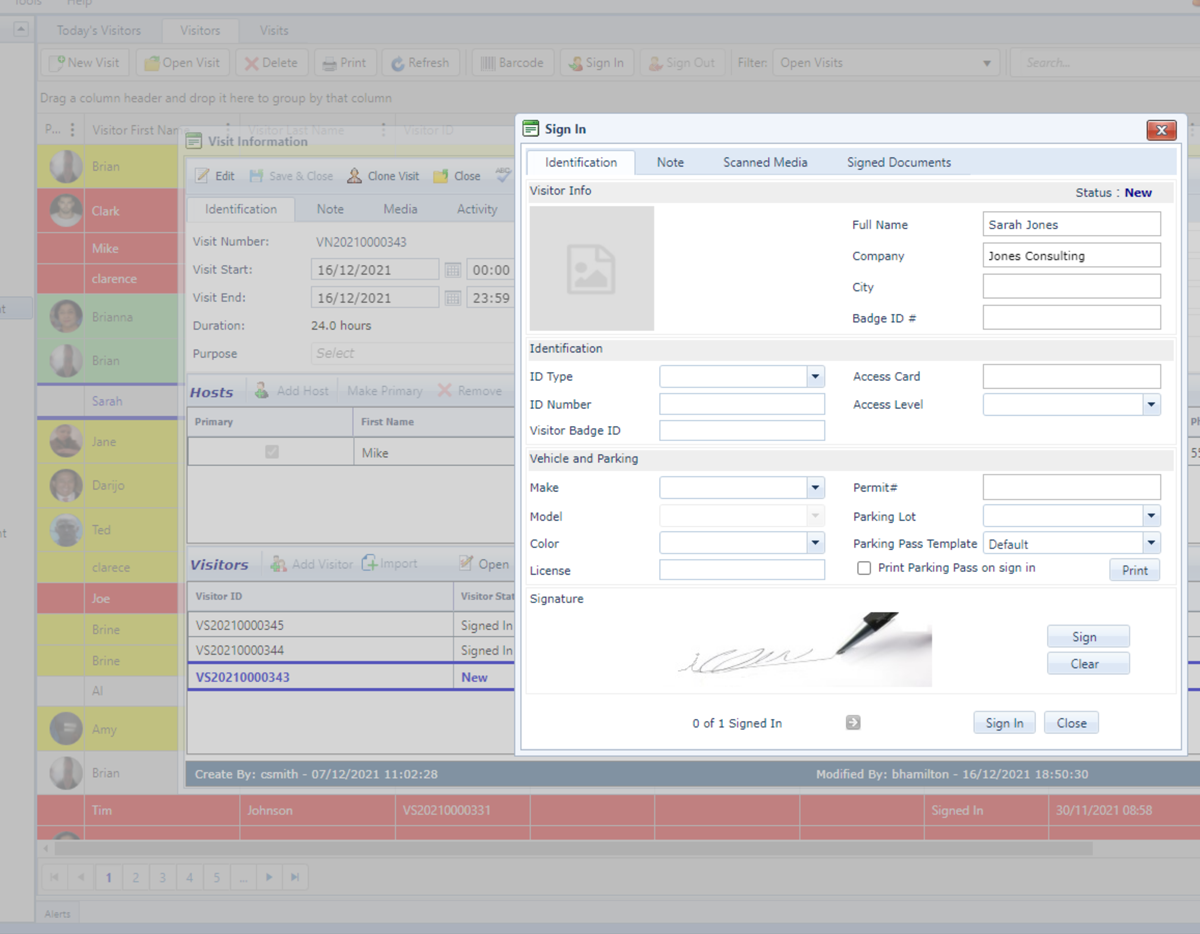Click the Sign button beside signature

coord(1088,637)
